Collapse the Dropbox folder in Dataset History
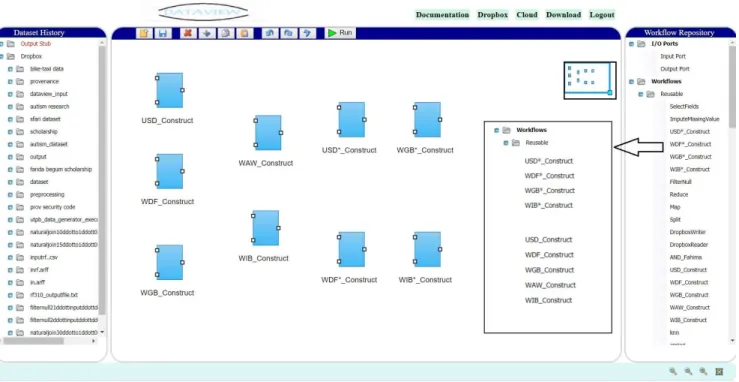The image size is (739, 382). pos(1,57)
